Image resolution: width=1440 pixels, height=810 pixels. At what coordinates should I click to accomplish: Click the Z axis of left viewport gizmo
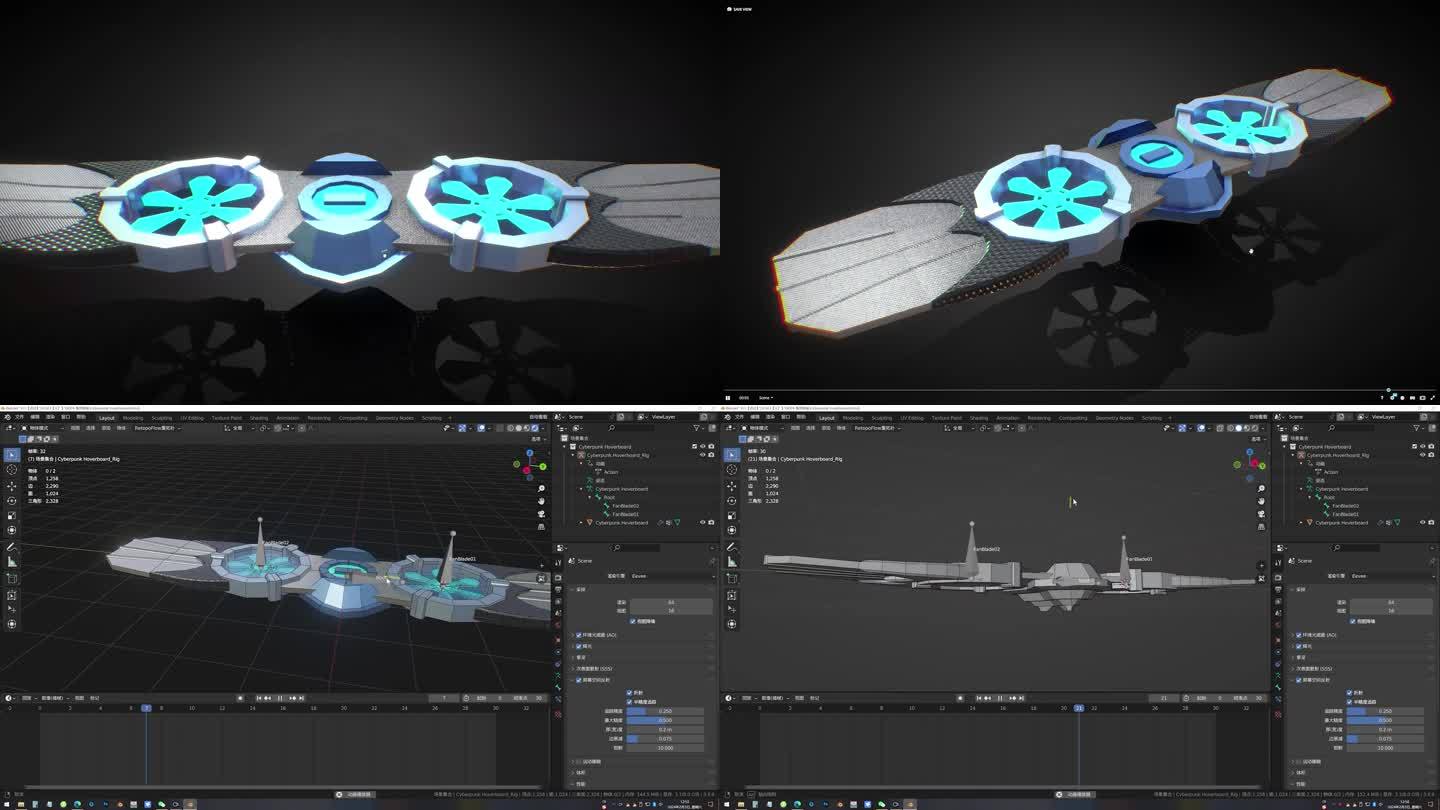(x=530, y=453)
